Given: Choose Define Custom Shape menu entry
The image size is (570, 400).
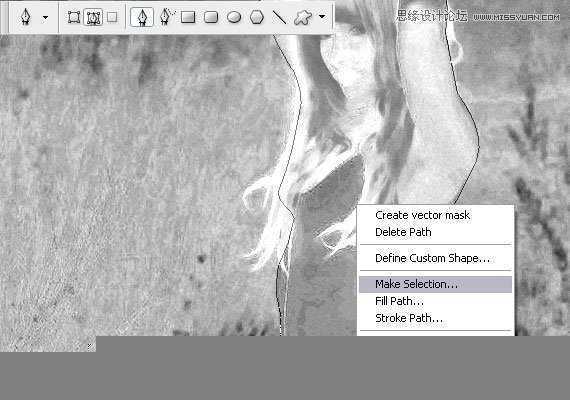Looking at the screenshot, I should (435, 258).
